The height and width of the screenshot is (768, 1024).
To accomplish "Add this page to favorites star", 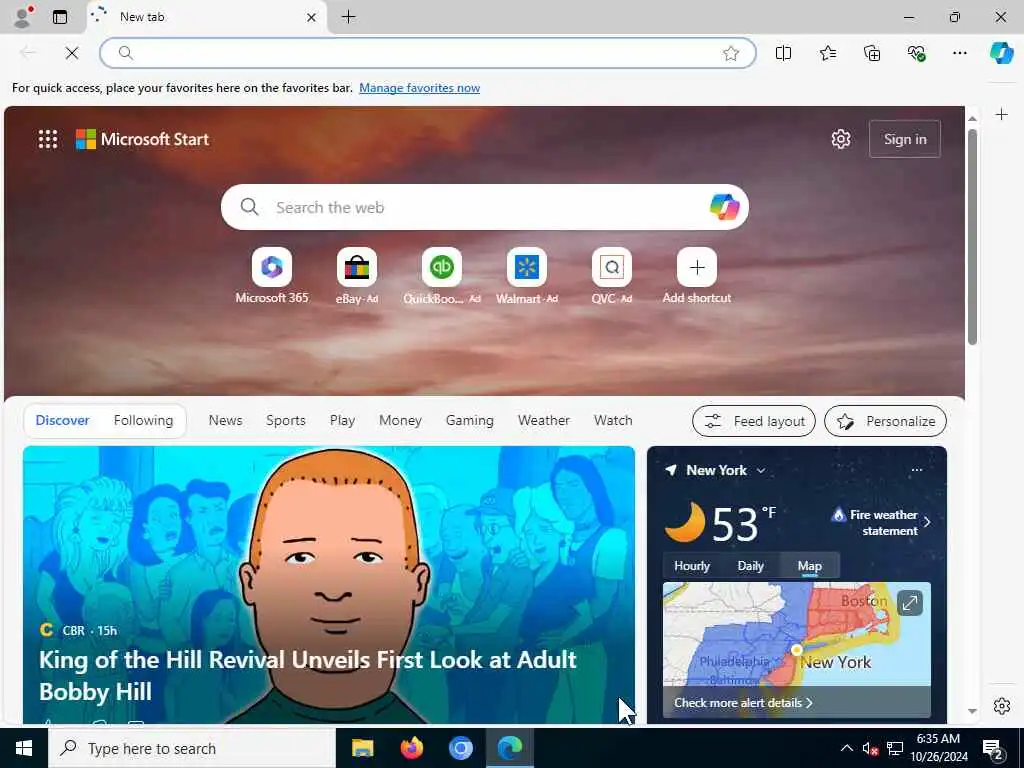I will (731, 54).
